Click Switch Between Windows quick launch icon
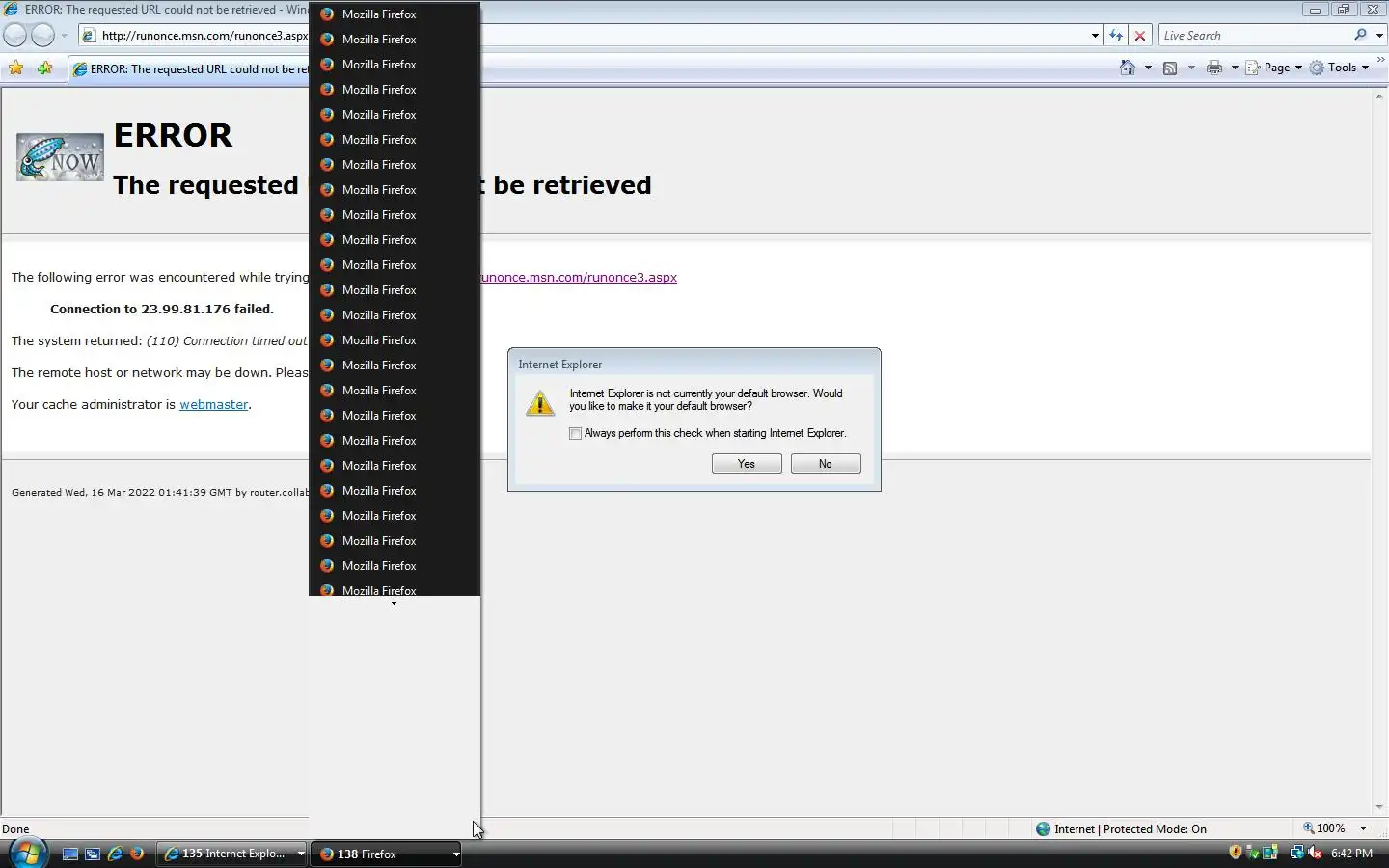The image size is (1389, 868). [93, 854]
